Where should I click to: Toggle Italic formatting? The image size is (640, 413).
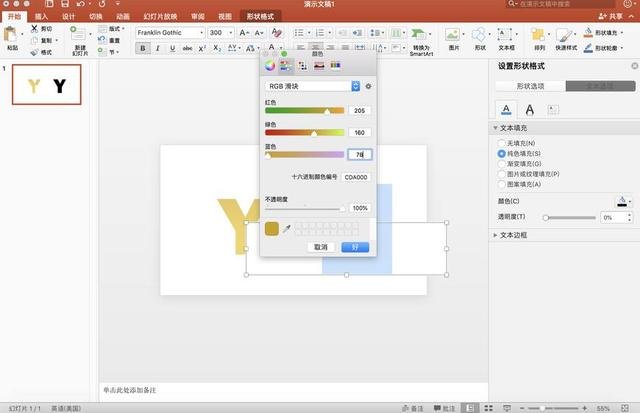point(158,48)
